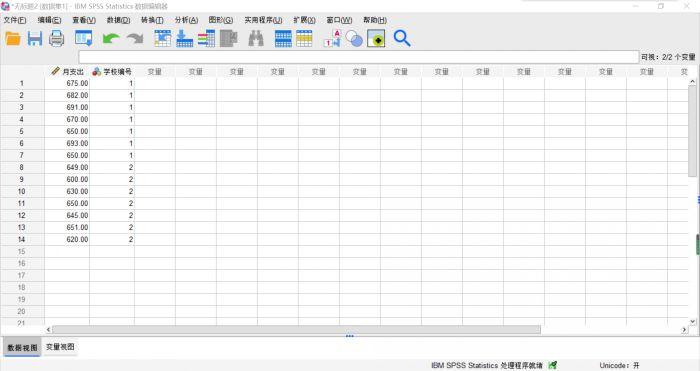Open the 实用程序(U) menu

[x=263, y=20]
